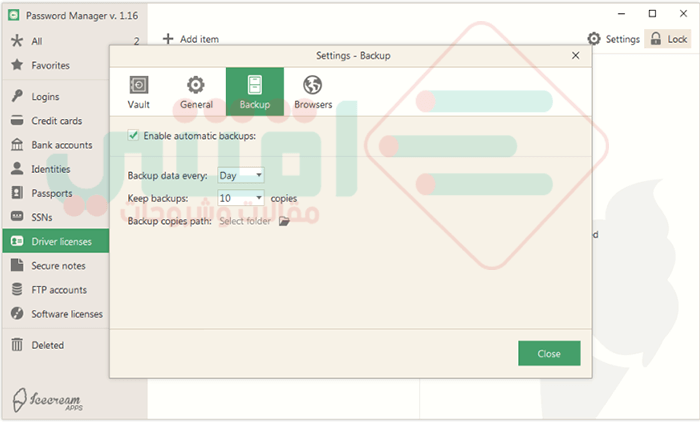The width and height of the screenshot is (700, 422).
Task: Click the Settings gear icon
Action: click(x=594, y=39)
